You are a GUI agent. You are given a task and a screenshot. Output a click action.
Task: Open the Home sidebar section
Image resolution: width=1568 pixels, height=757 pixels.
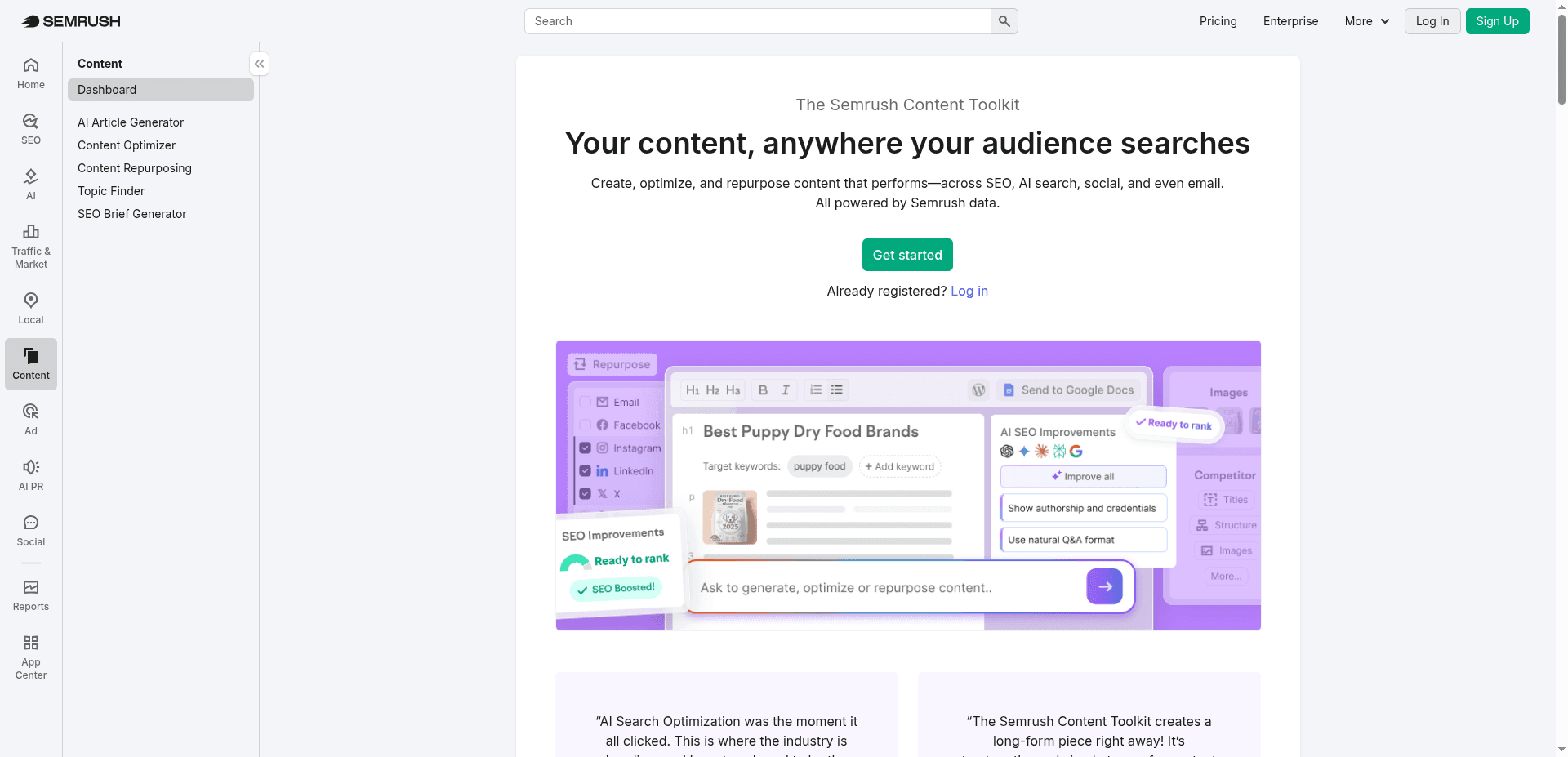pyautogui.click(x=31, y=73)
